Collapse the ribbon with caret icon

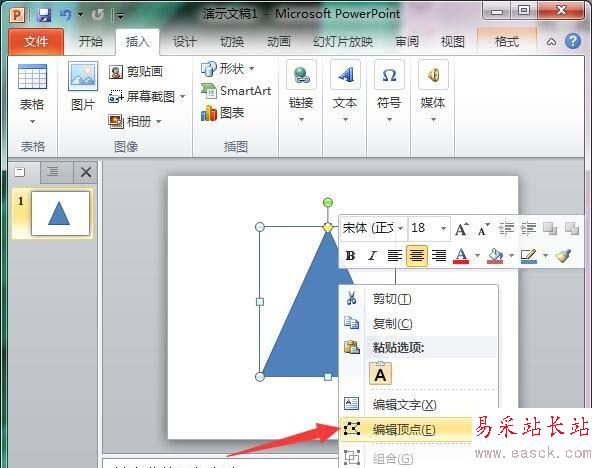click(551, 42)
